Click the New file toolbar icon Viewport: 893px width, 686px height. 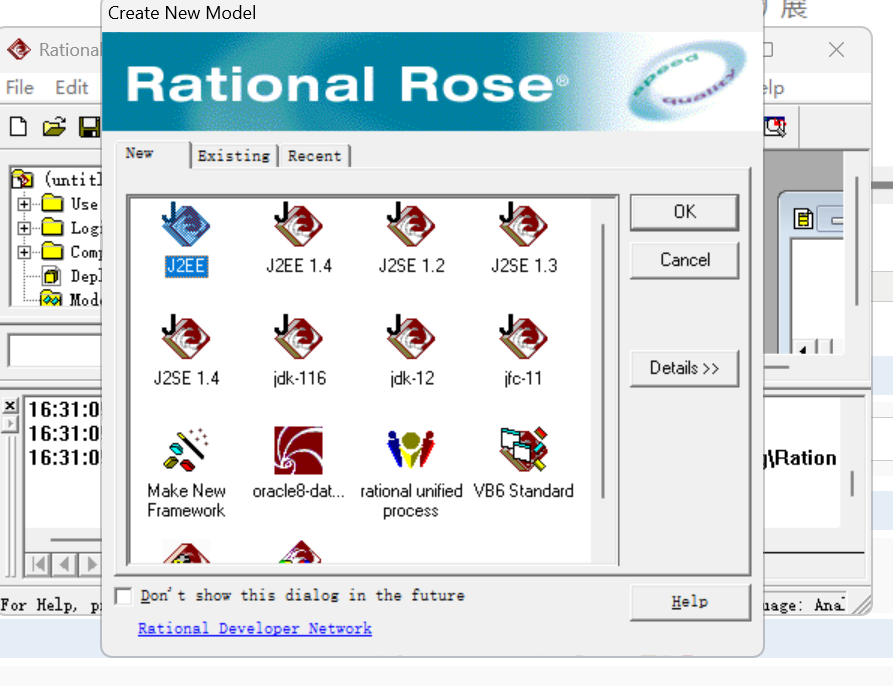pos(18,126)
